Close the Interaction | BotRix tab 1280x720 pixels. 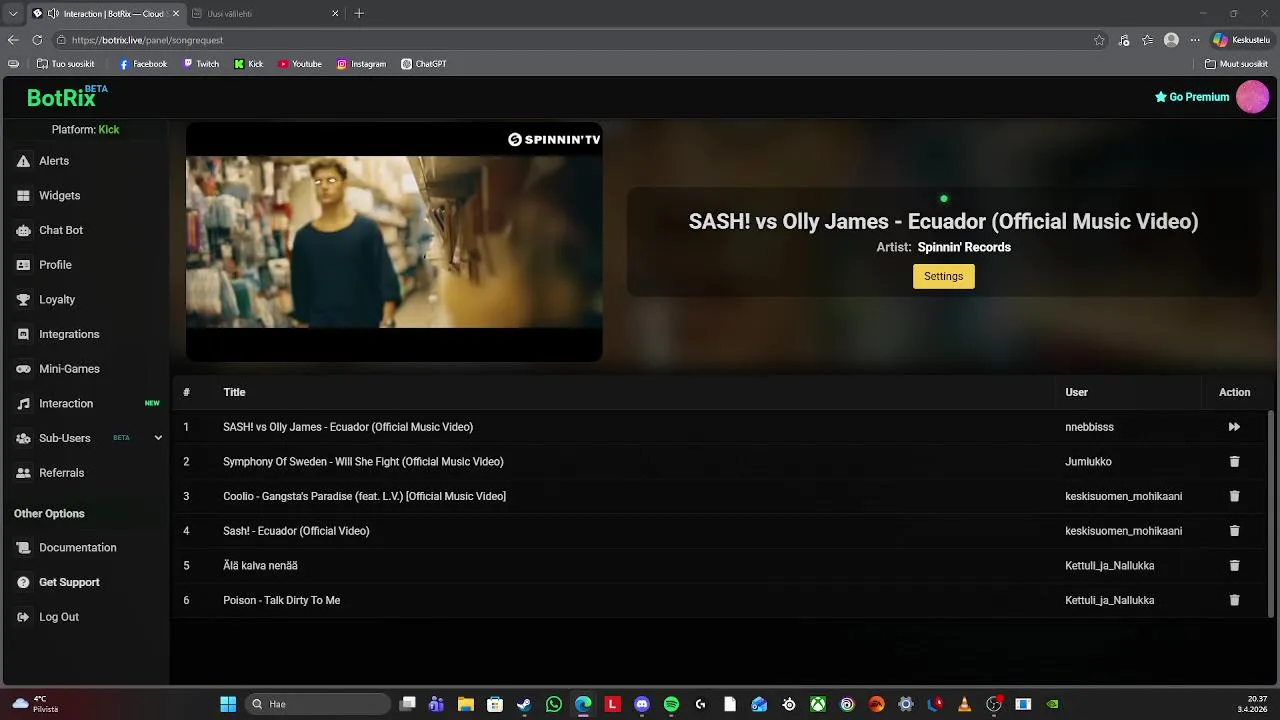point(175,14)
